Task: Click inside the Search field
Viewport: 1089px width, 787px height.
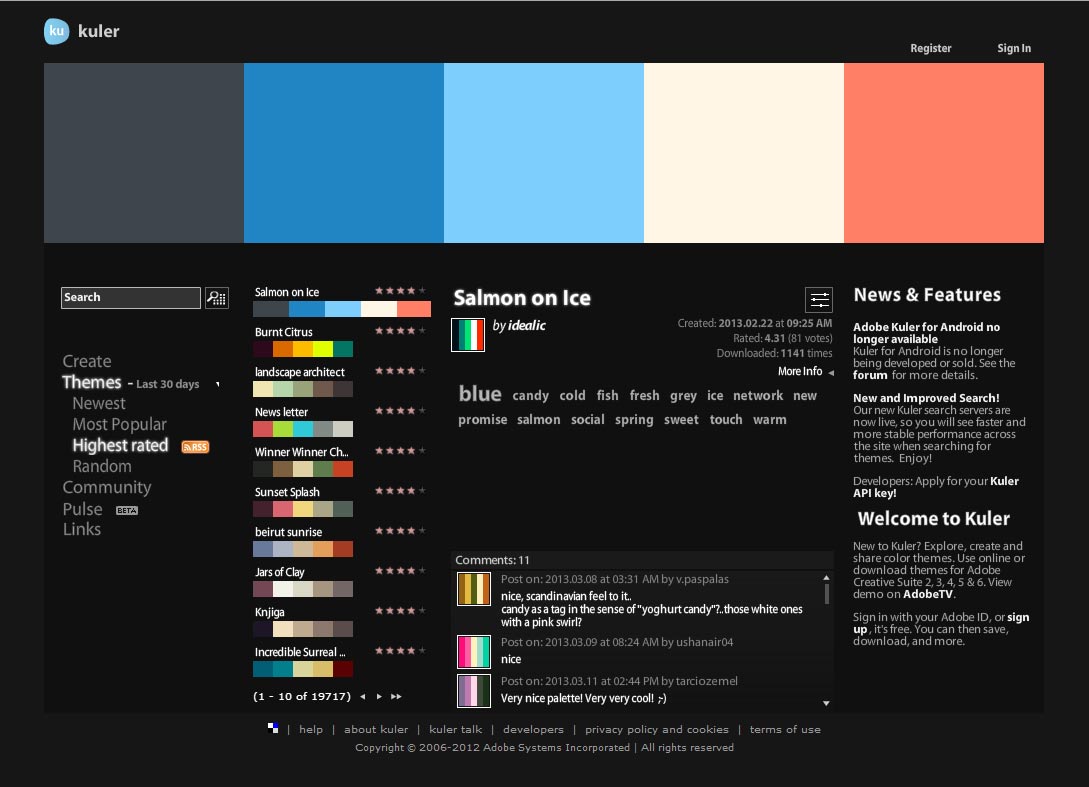Action: tap(130, 297)
